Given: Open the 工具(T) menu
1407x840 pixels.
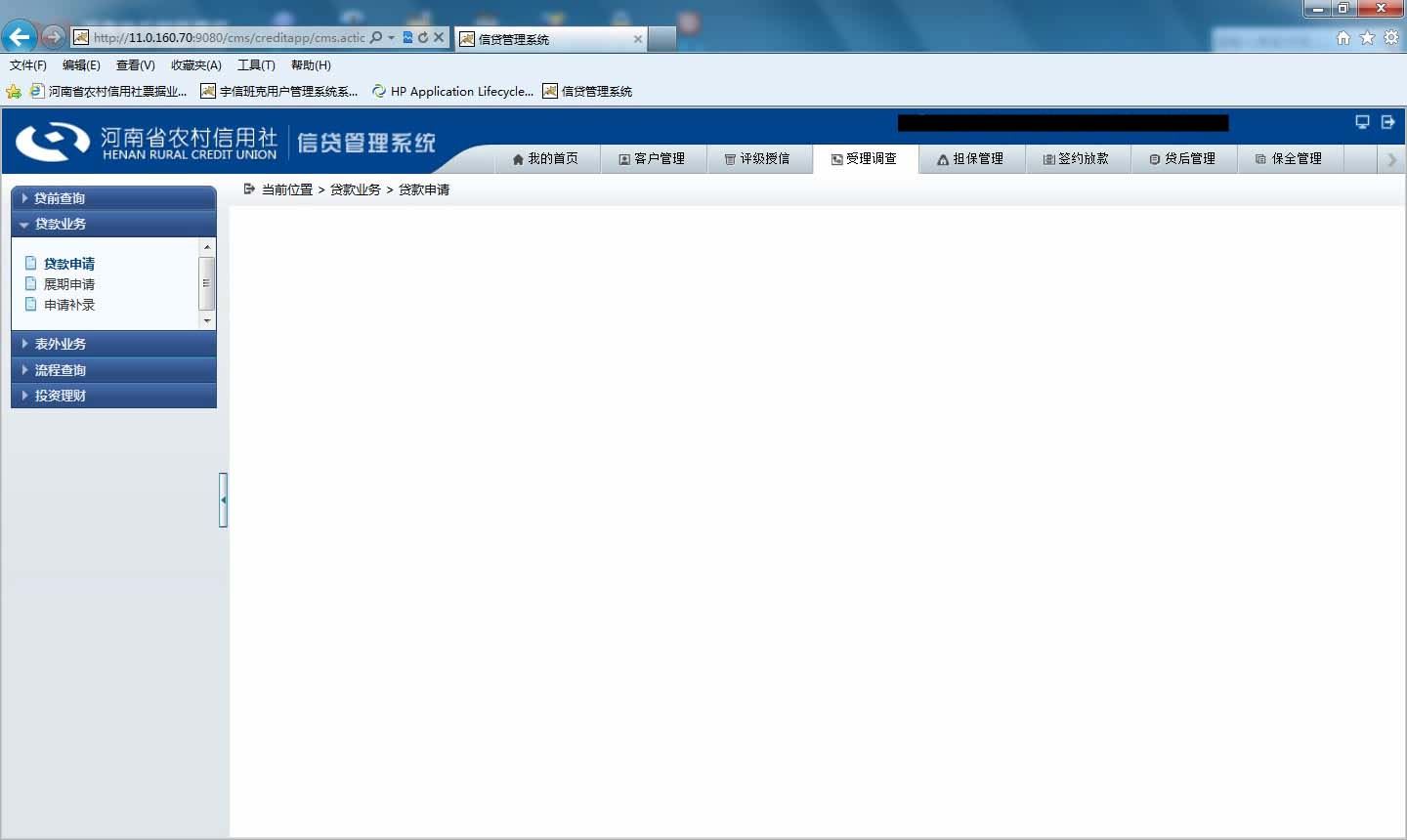Looking at the screenshot, I should [256, 65].
